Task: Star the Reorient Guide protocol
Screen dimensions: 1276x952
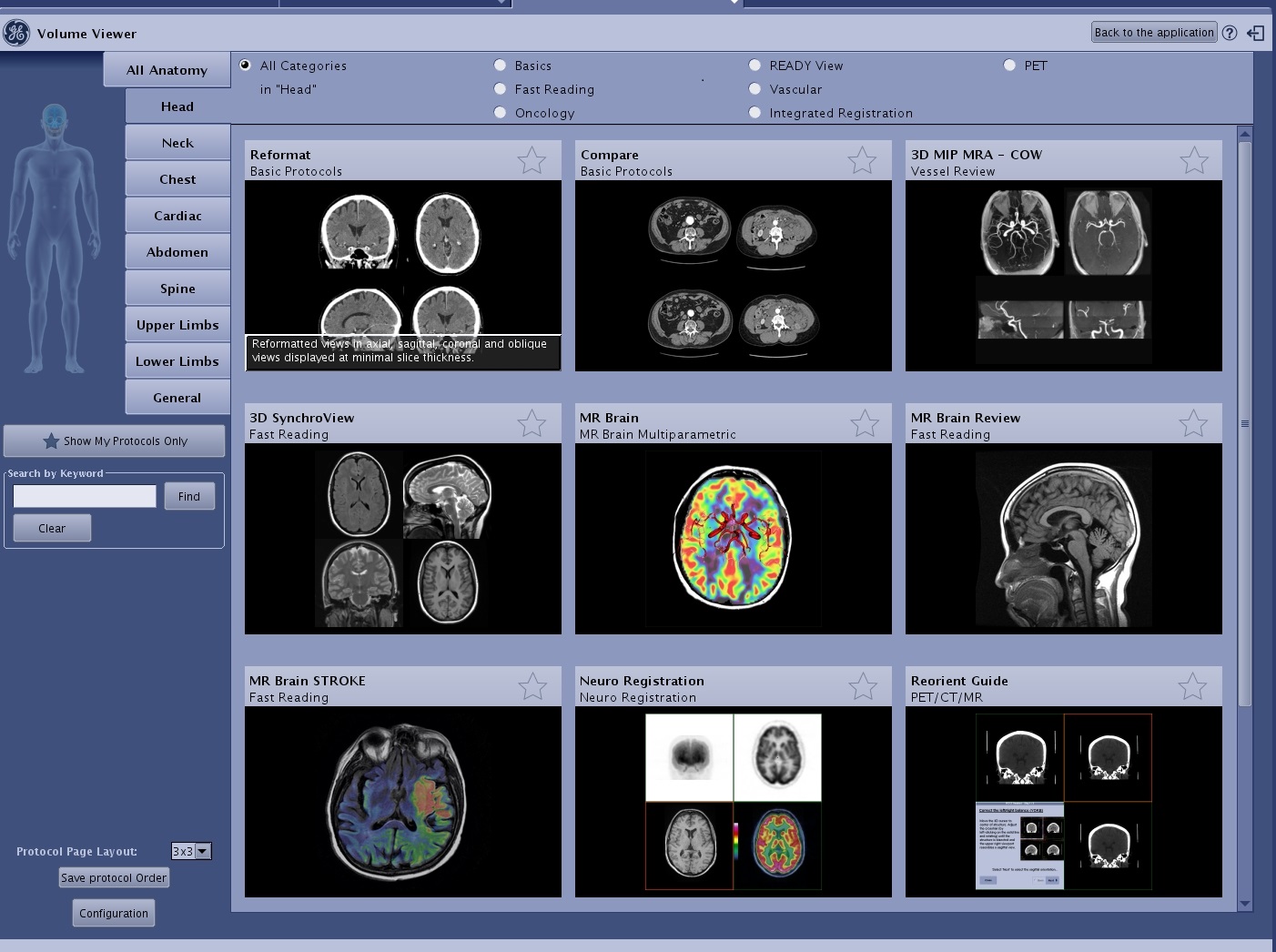Action: (x=1192, y=687)
